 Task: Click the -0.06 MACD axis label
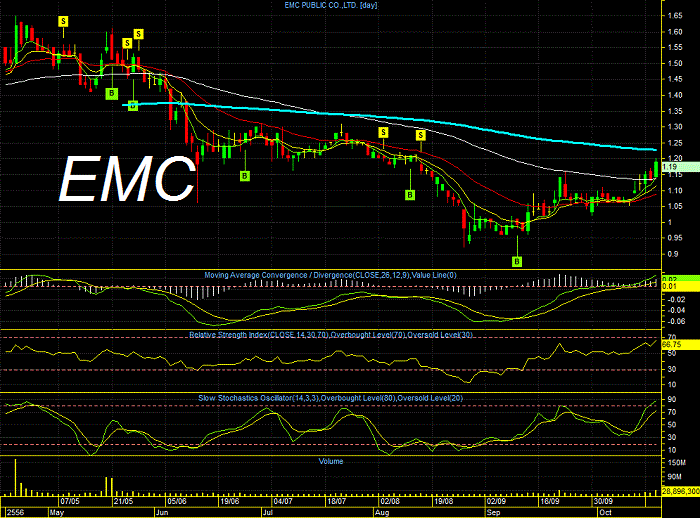pos(676,321)
